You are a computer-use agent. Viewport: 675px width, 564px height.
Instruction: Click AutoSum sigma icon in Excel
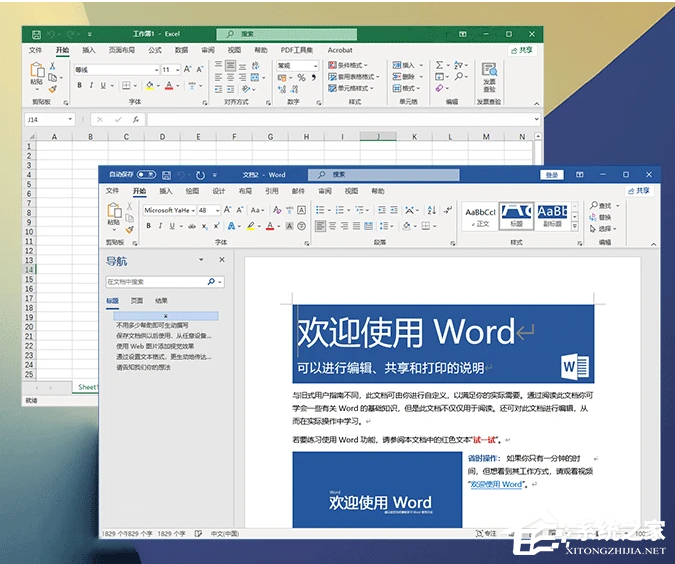(x=439, y=65)
